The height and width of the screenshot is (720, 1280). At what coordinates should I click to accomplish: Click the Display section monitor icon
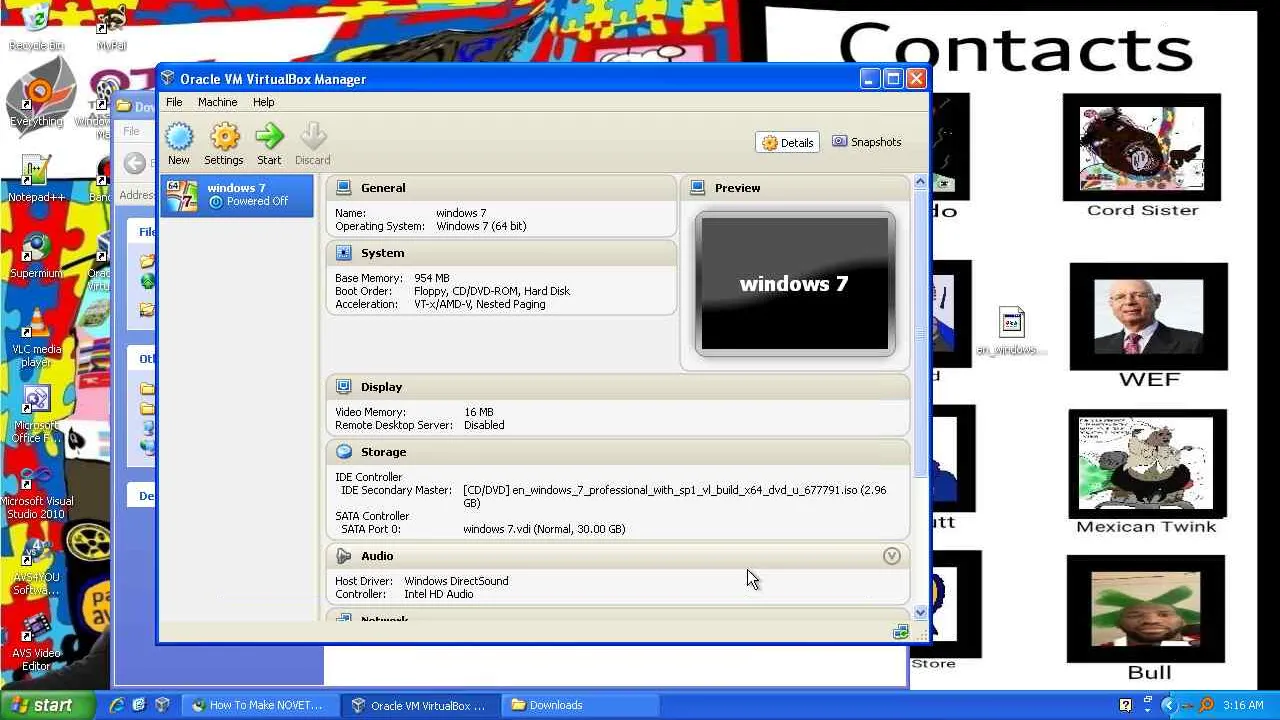(x=344, y=386)
